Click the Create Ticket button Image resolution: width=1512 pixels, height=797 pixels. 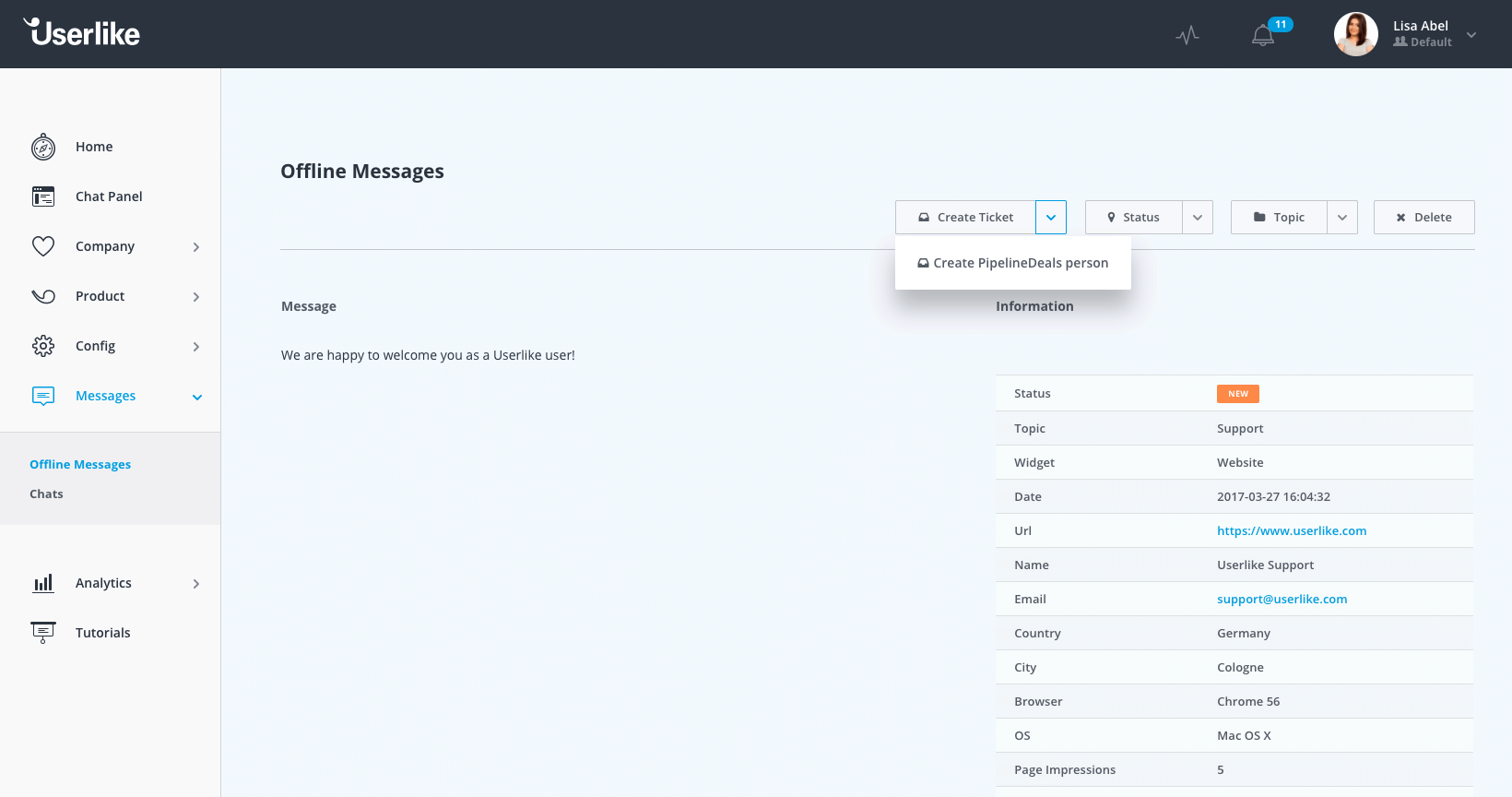click(965, 217)
